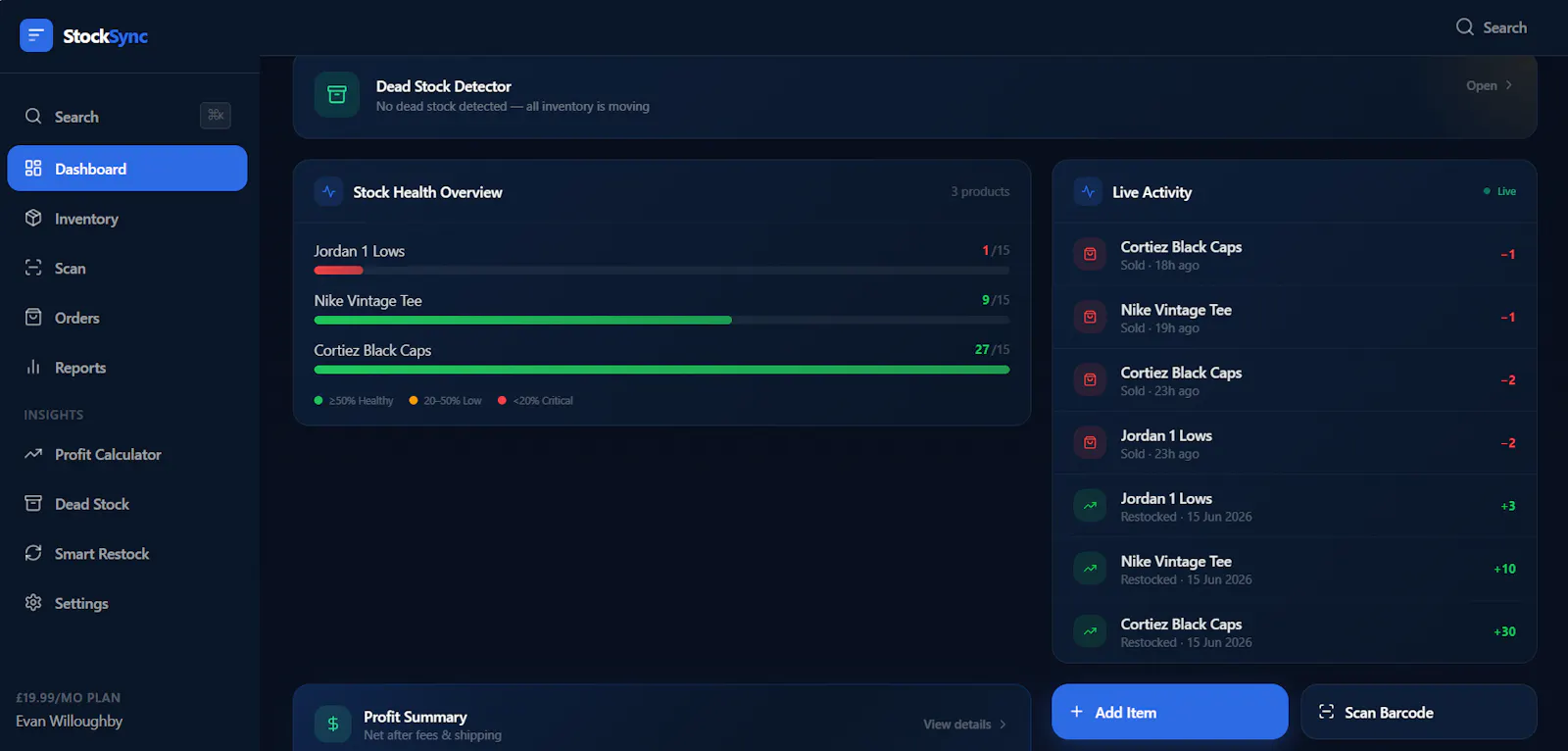Click sold icon for Cortiez Black Caps 18h ago
1568x751 pixels.
tap(1090, 254)
